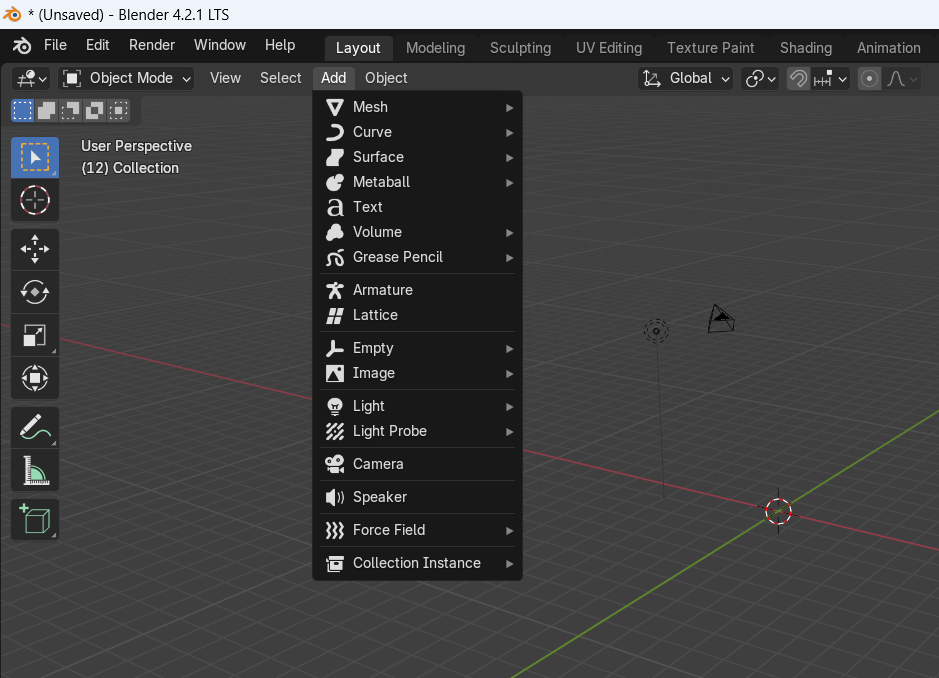Select the Rotate tool

coord(35,292)
